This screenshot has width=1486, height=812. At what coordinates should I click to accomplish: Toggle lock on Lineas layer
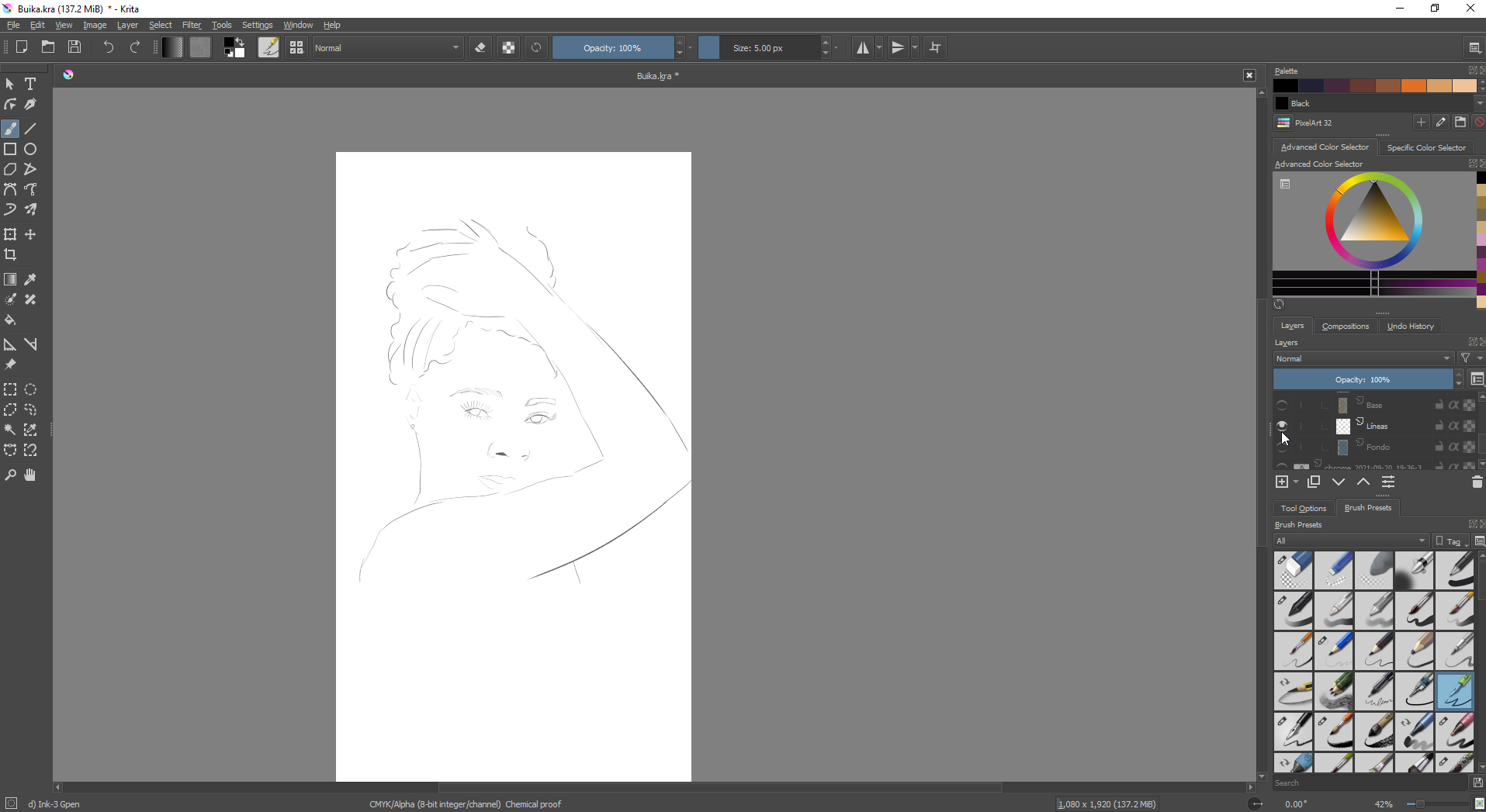[1439, 426]
